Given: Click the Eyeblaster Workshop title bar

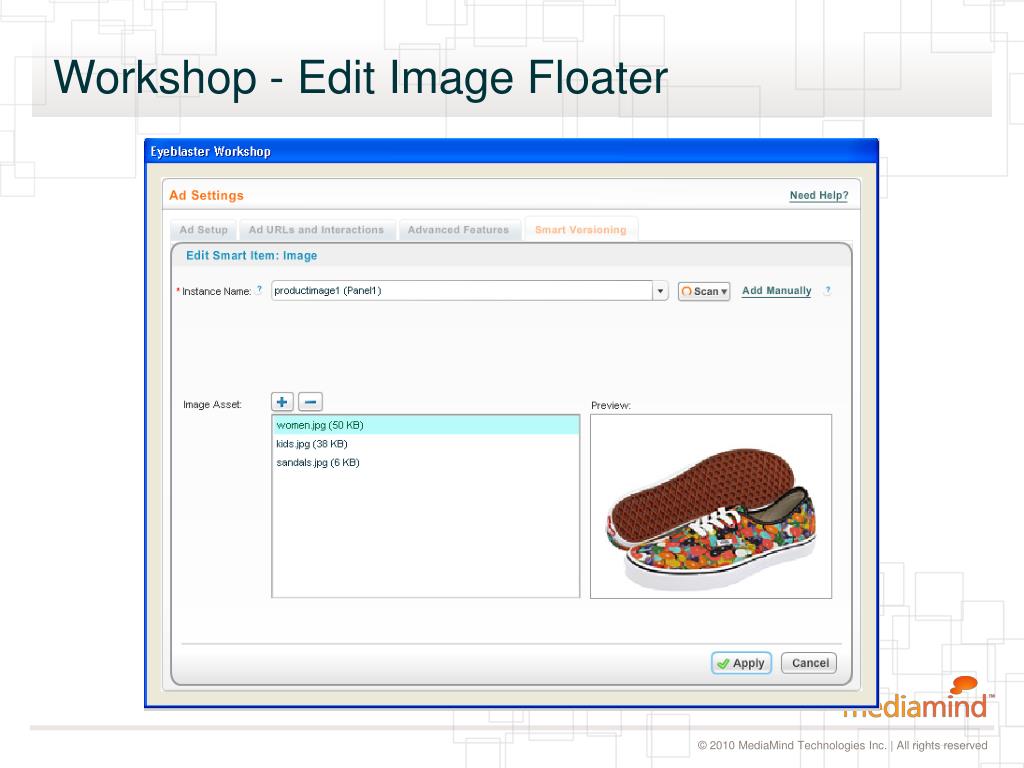Looking at the screenshot, I should [511, 152].
